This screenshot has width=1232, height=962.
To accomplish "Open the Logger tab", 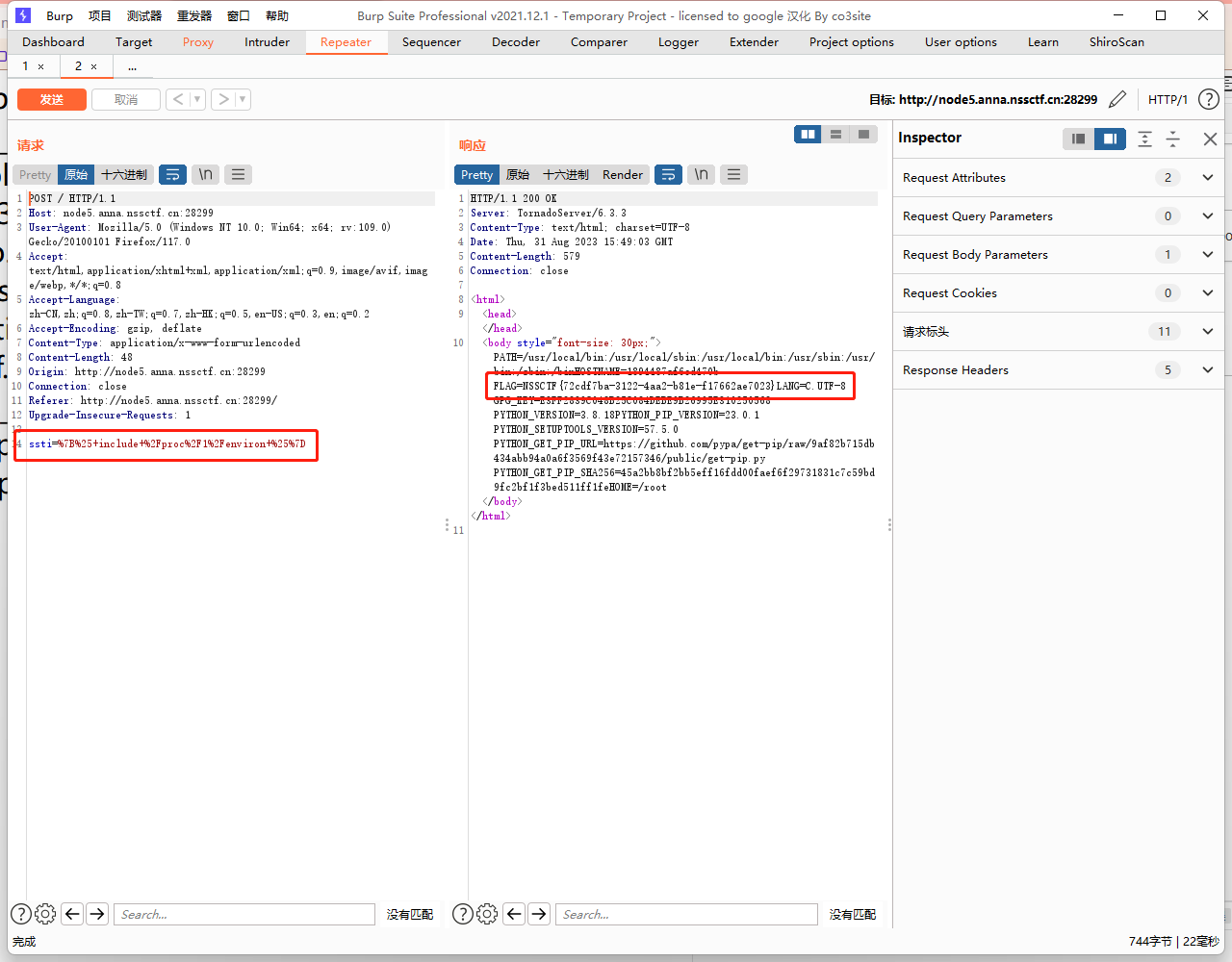I will 679,41.
